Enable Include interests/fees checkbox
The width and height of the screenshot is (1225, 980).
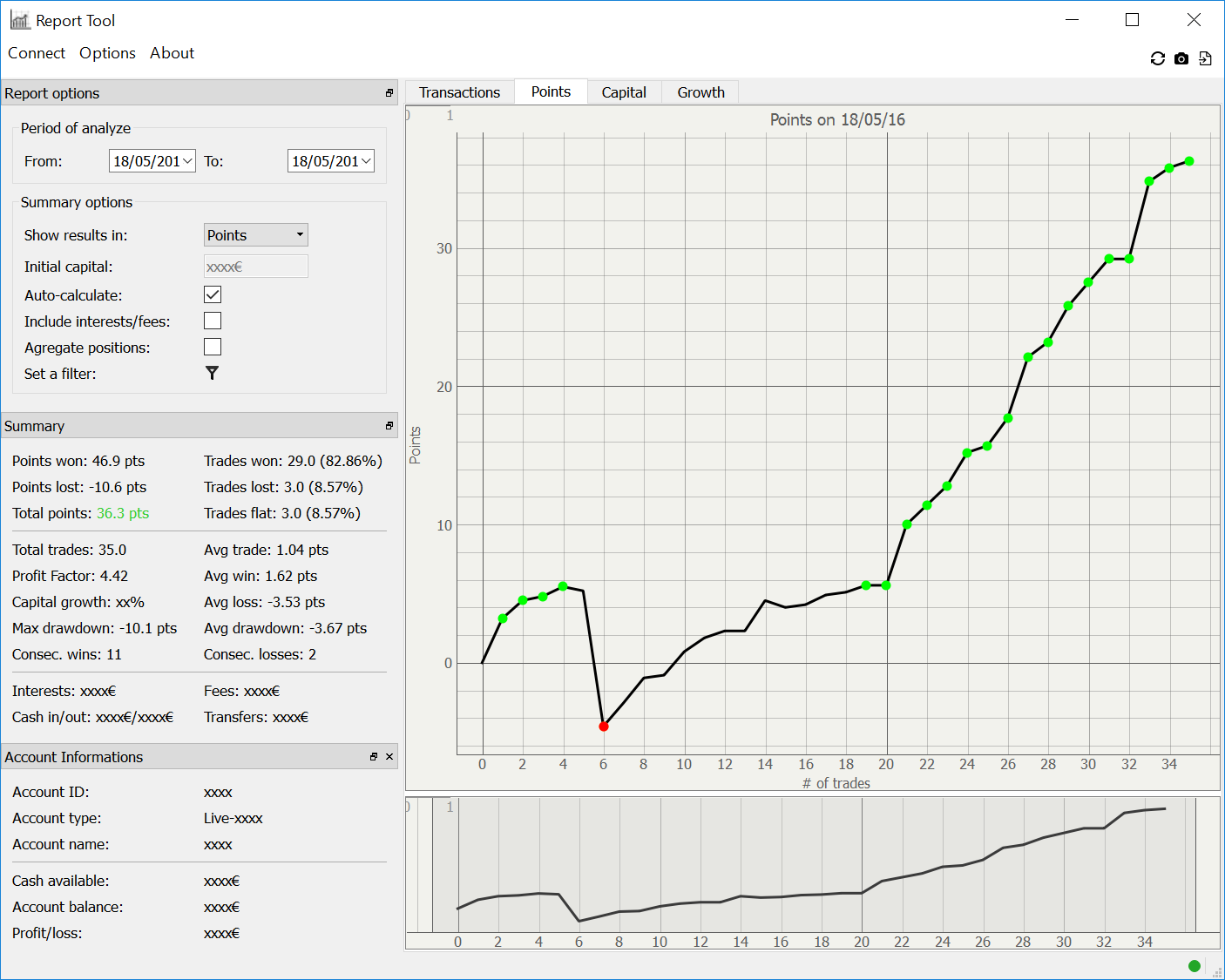[213, 321]
